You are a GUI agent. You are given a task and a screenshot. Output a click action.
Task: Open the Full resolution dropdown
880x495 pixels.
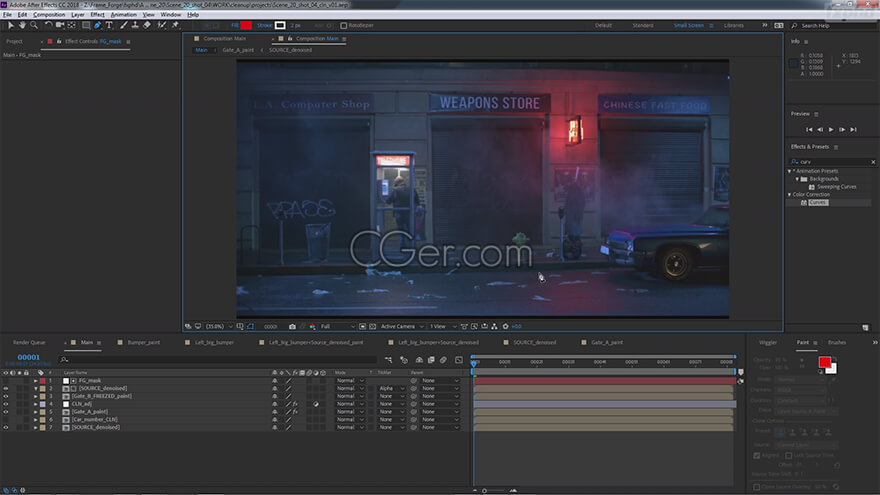click(337, 327)
